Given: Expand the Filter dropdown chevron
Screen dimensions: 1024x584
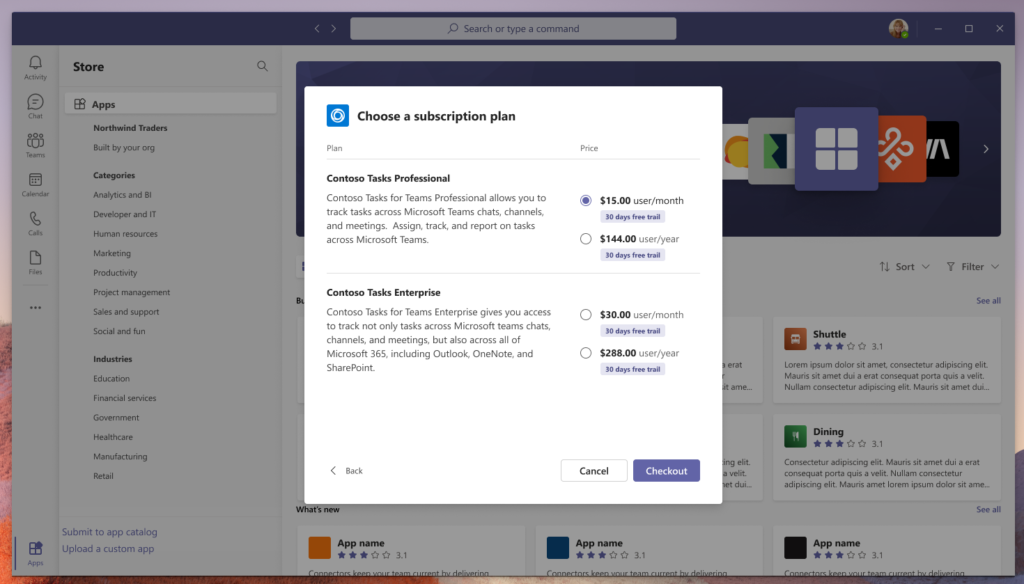Looking at the screenshot, I should click(995, 267).
